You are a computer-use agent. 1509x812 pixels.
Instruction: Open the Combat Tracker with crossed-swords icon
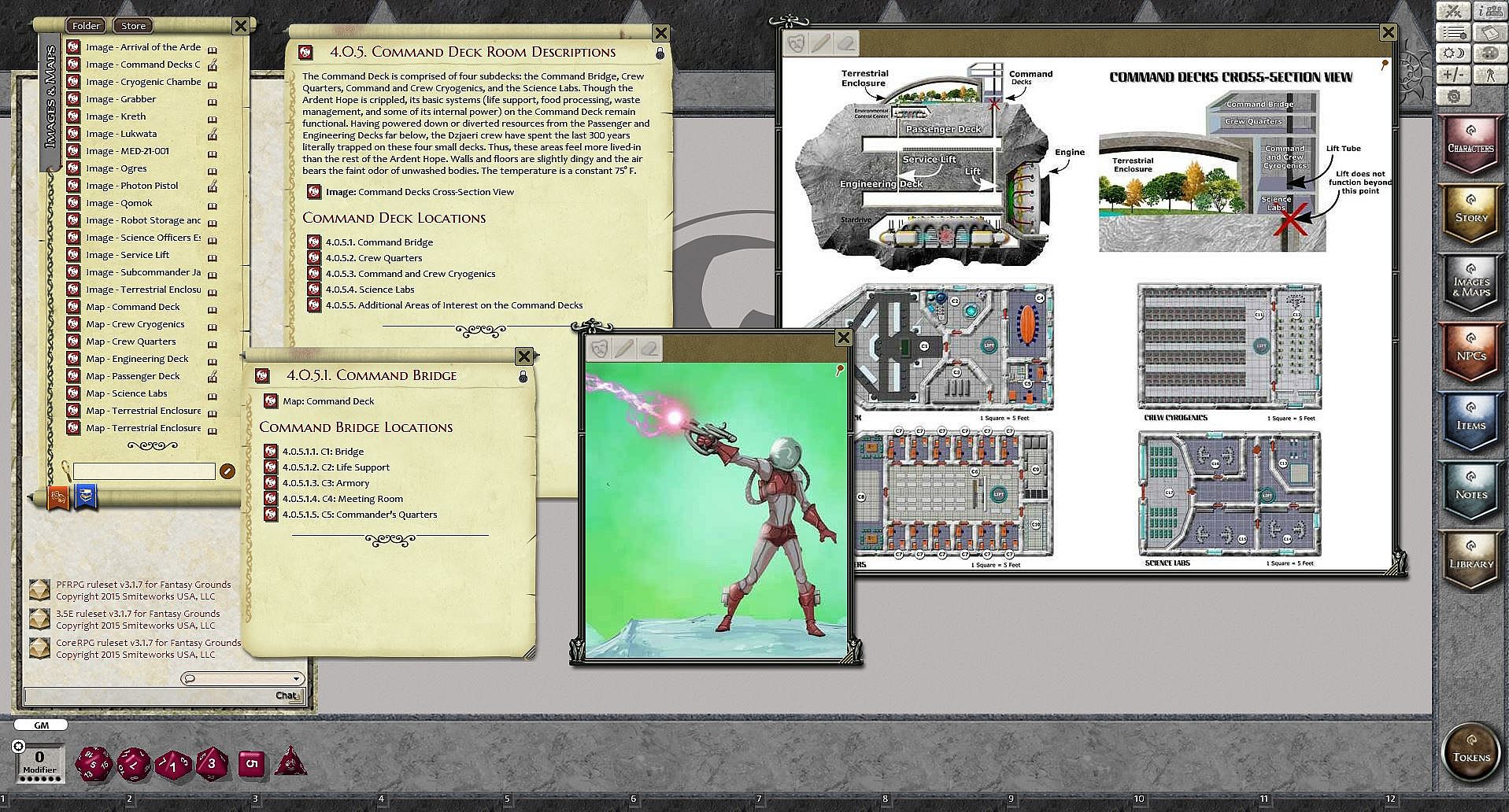(x=1453, y=11)
